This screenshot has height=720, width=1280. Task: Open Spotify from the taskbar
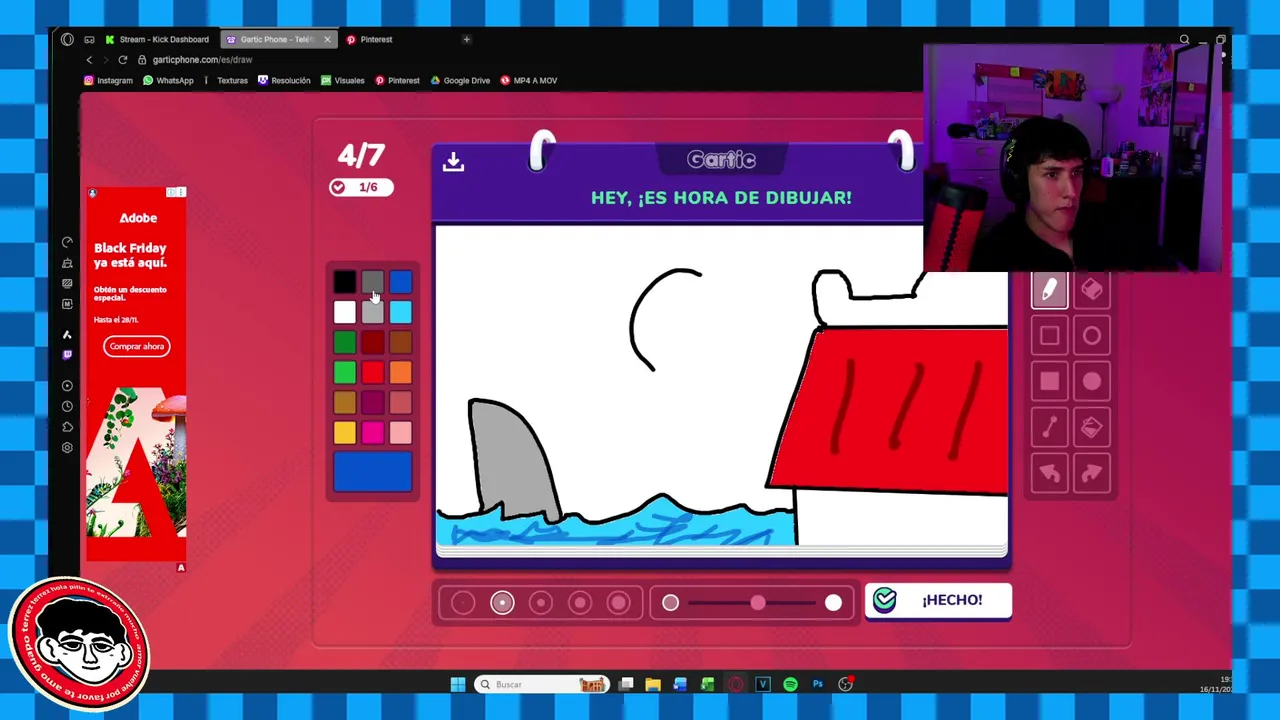[x=790, y=684]
